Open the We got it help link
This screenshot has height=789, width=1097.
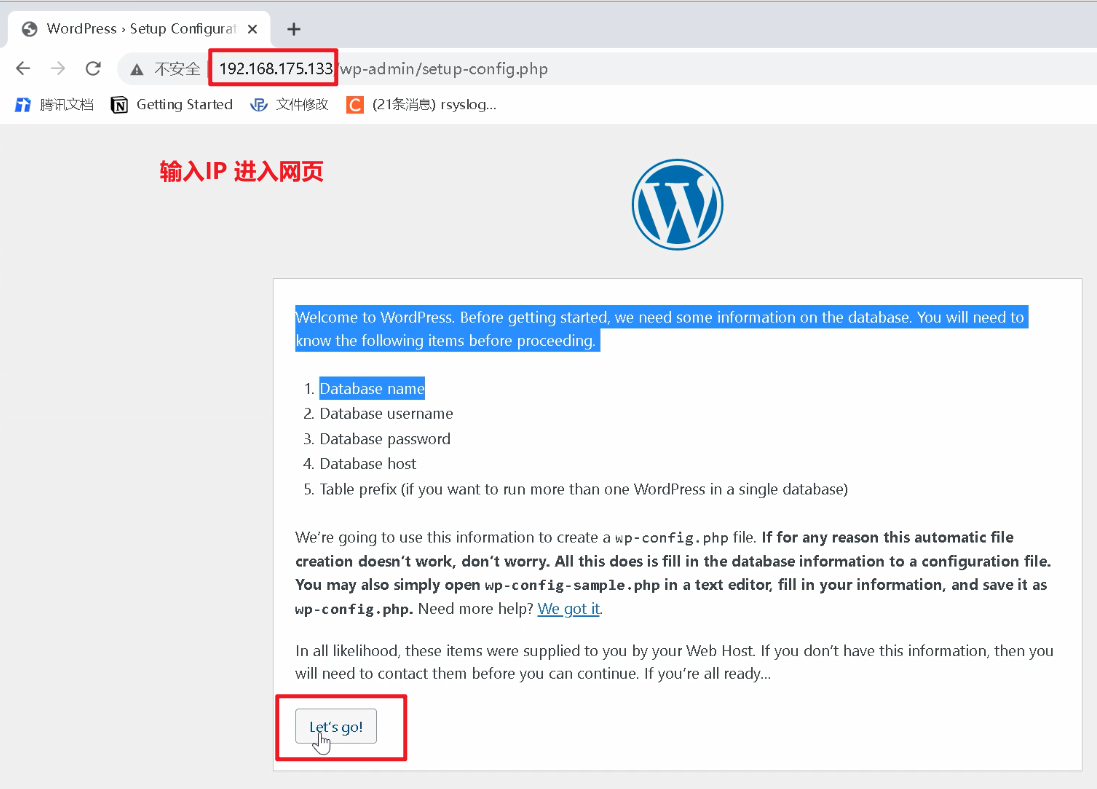569,609
